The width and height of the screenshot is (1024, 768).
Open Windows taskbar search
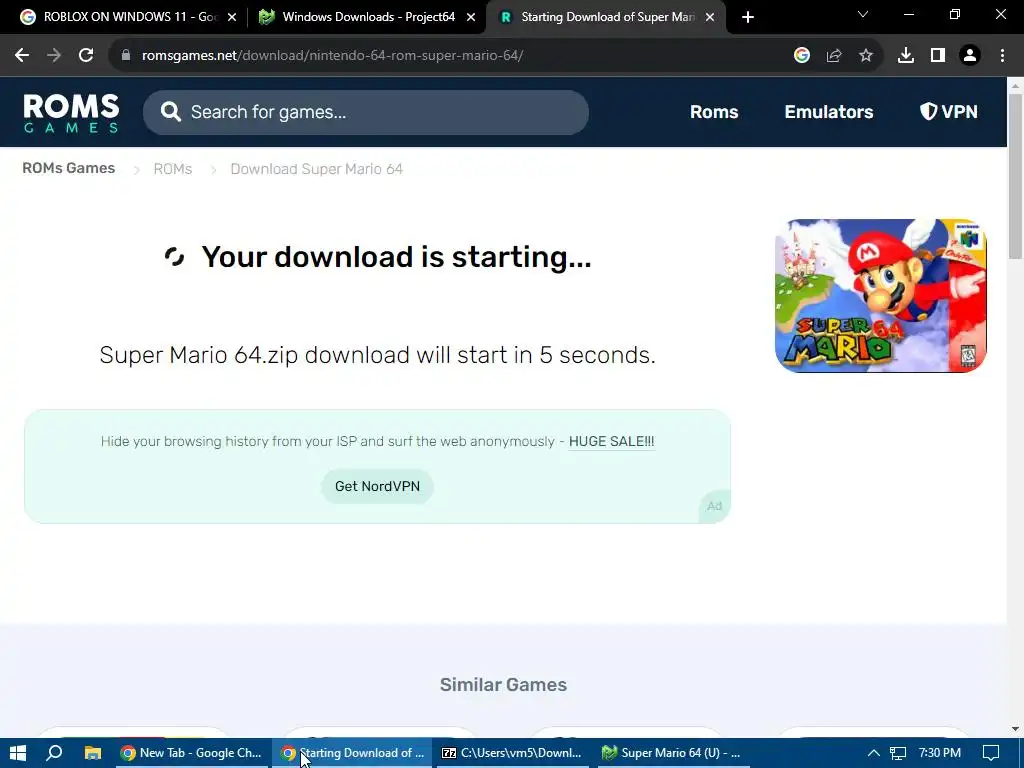coord(54,753)
